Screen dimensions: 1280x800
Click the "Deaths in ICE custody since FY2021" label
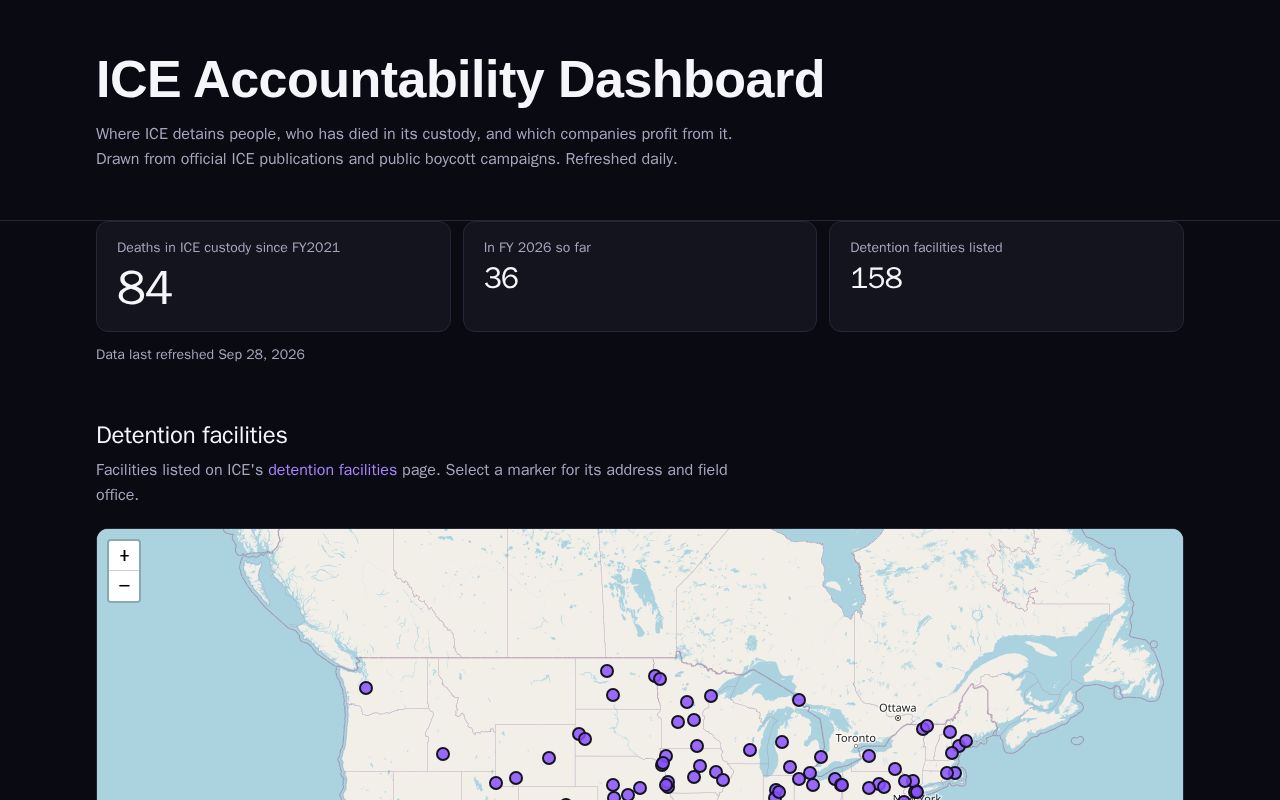point(228,248)
